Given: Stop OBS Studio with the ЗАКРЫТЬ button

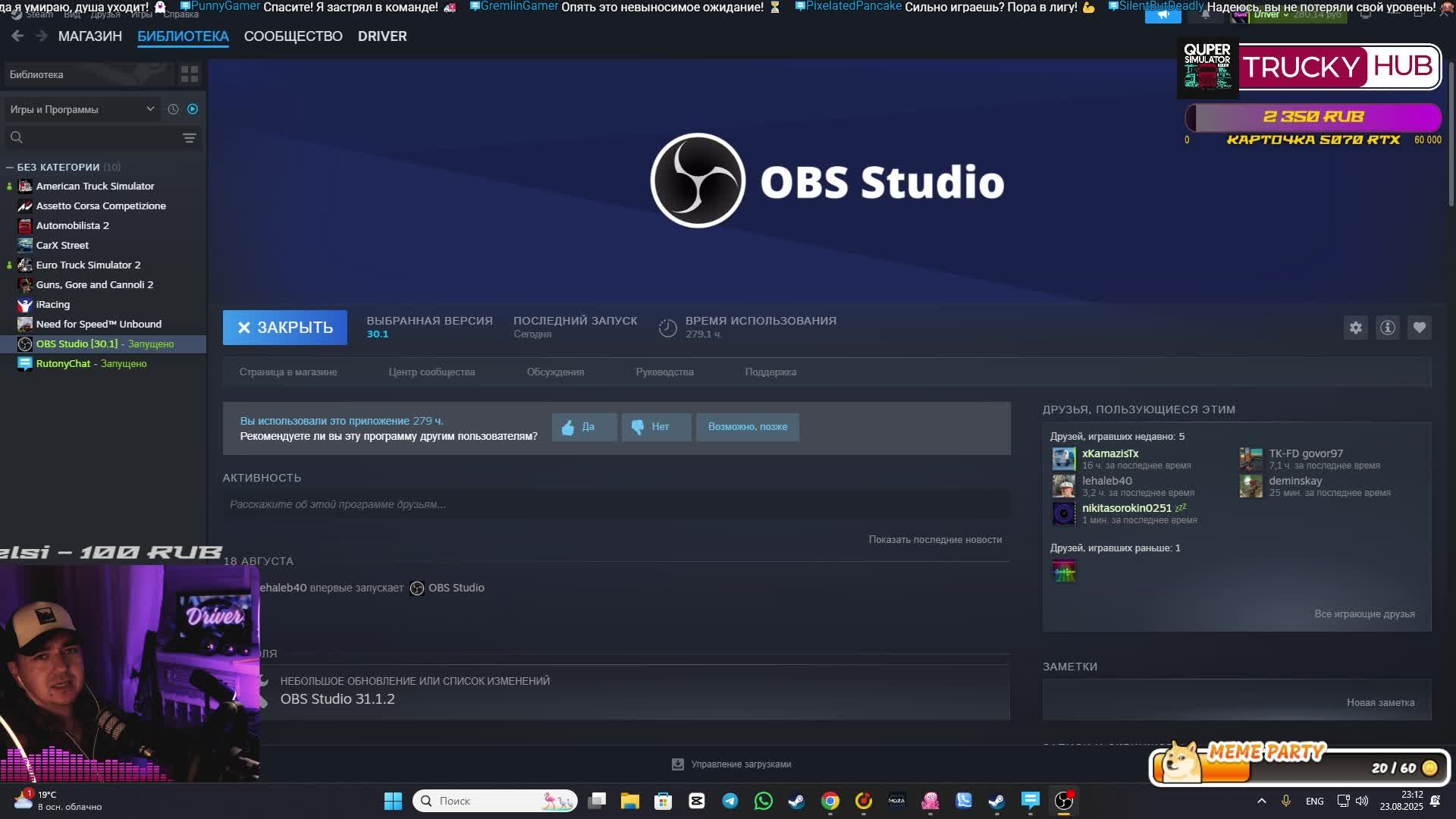Looking at the screenshot, I should pyautogui.click(x=285, y=328).
